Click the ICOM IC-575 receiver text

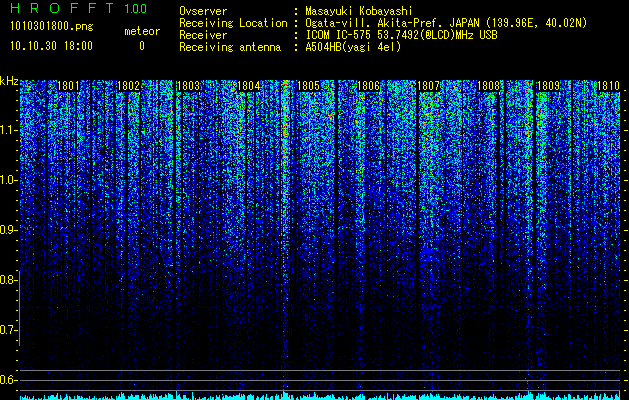click(x=401, y=35)
